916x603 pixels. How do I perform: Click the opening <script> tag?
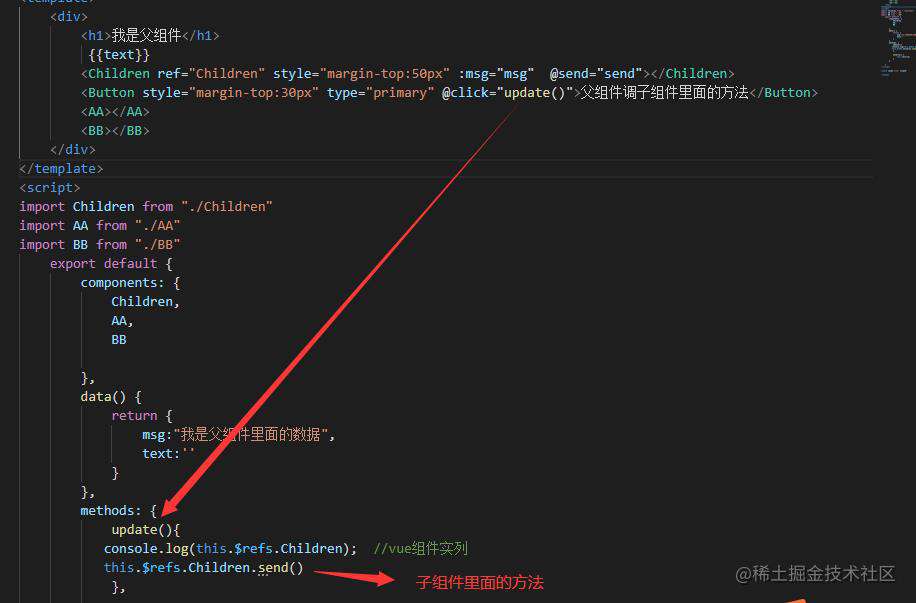pyautogui.click(x=50, y=188)
